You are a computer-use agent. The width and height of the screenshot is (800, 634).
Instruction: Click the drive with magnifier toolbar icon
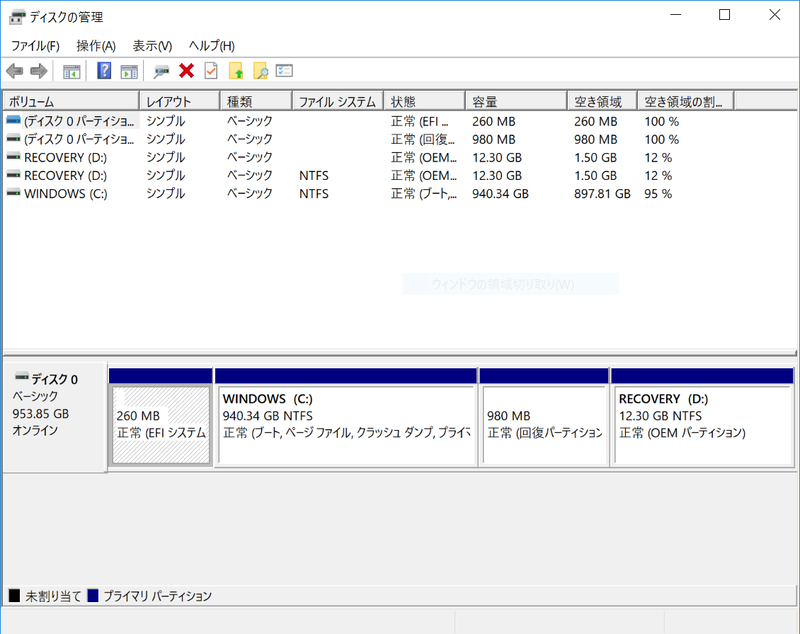coord(161,71)
